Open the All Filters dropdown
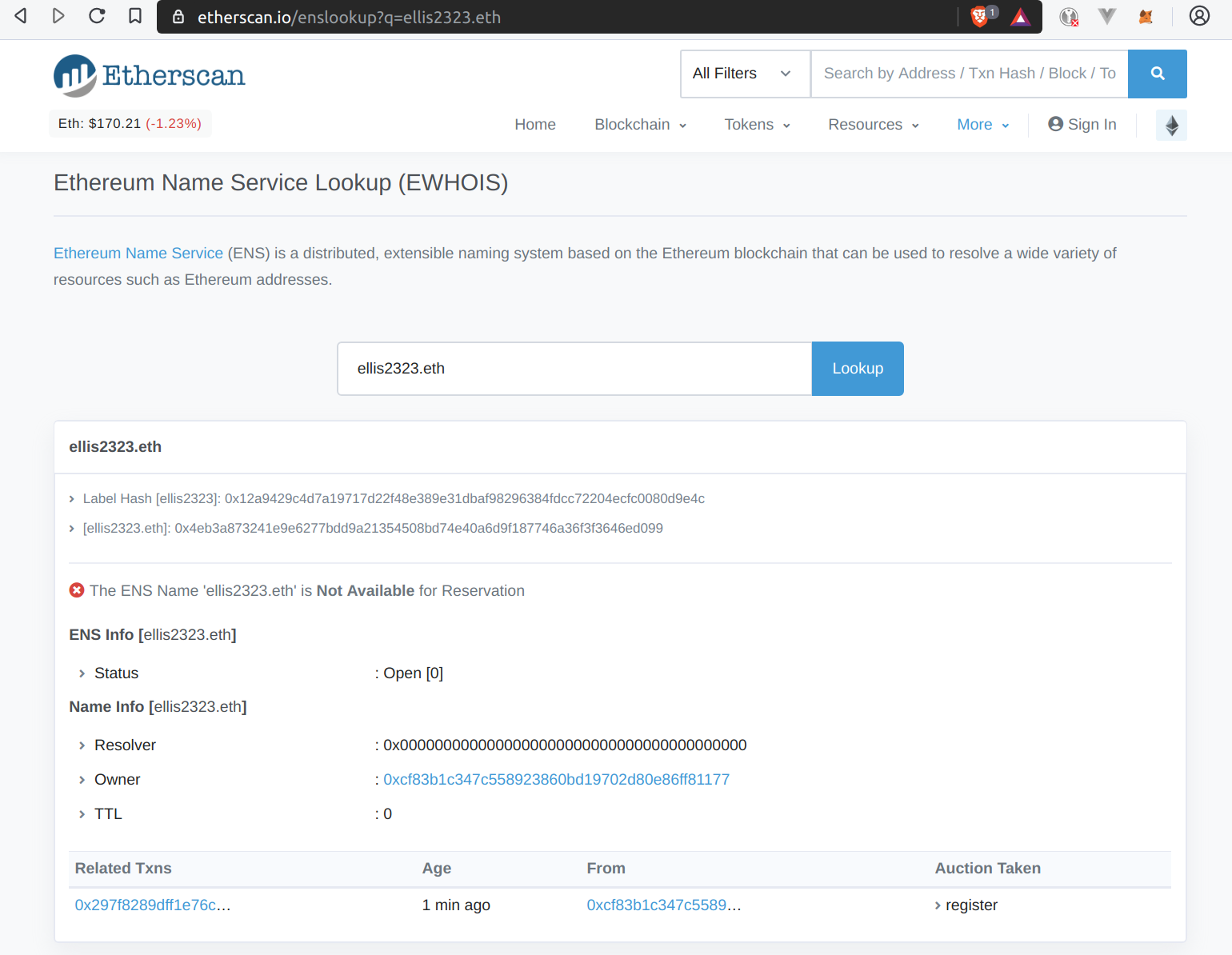The width and height of the screenshot is (1232, 955). 745,74
